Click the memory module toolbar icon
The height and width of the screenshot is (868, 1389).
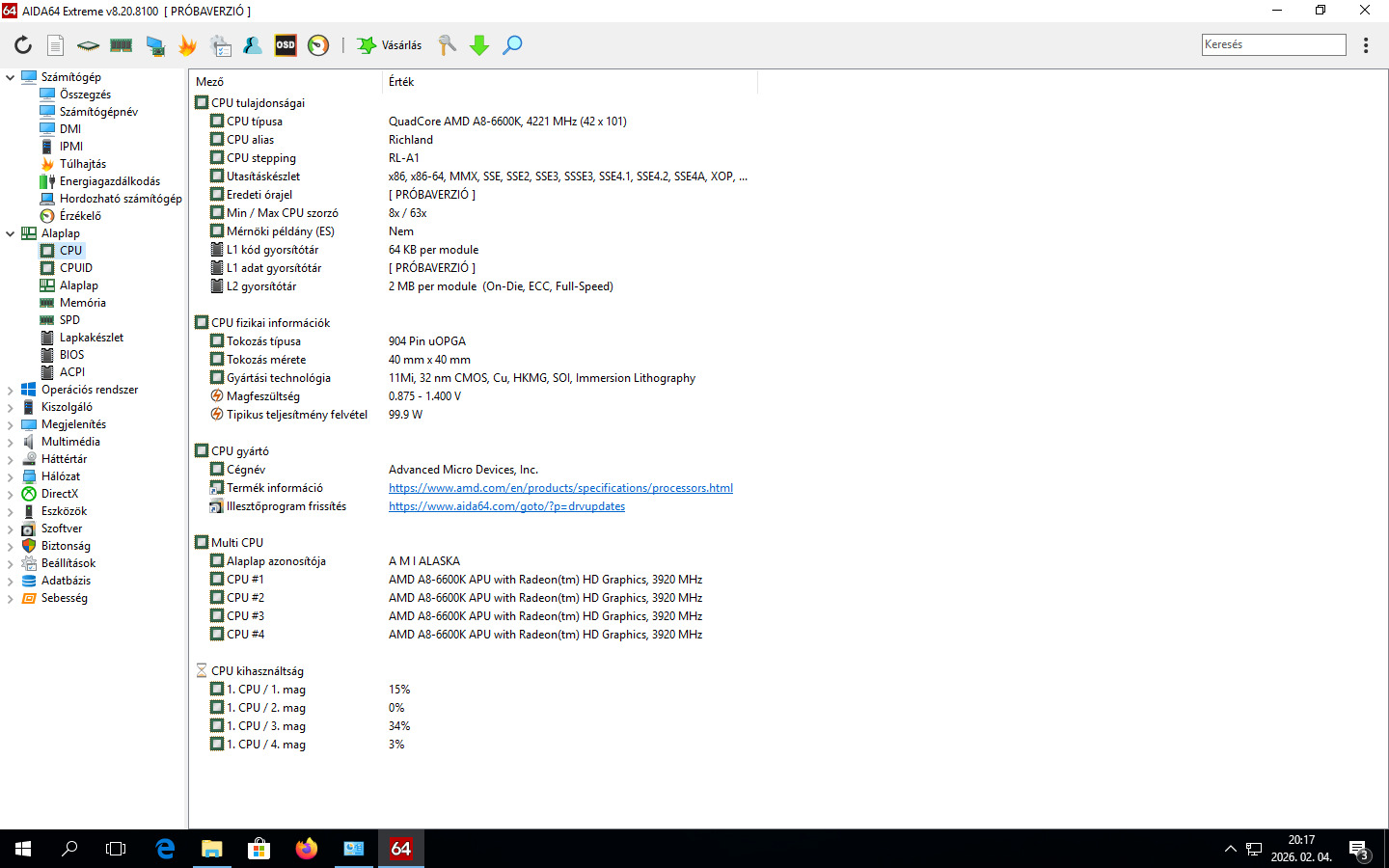122,45
